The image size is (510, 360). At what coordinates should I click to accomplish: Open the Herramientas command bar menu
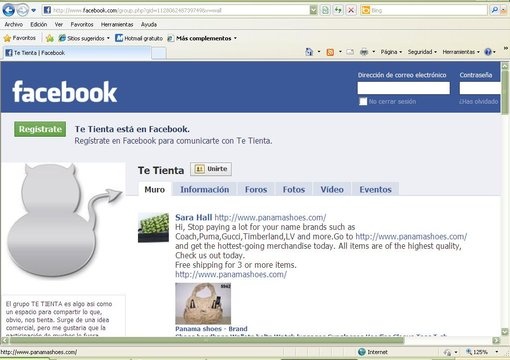(461, 52)
